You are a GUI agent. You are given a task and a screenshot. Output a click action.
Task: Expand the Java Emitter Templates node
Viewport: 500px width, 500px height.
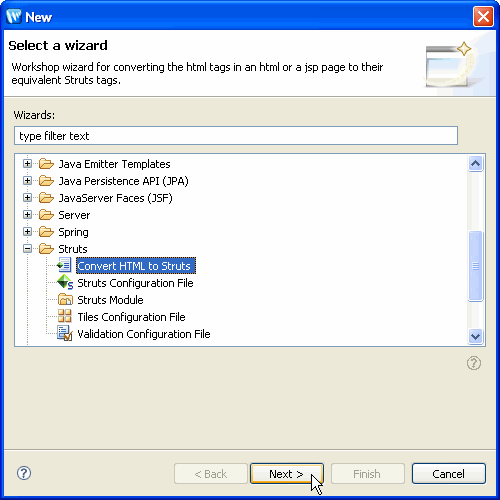click(x=27, y=164)
